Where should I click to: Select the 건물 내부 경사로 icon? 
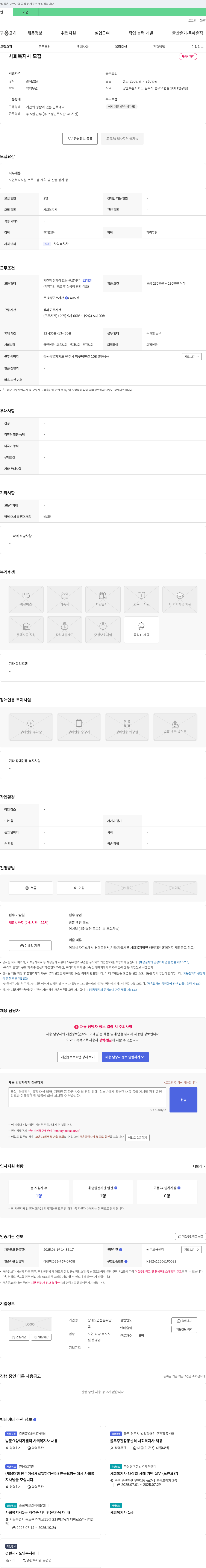[175, 727]
